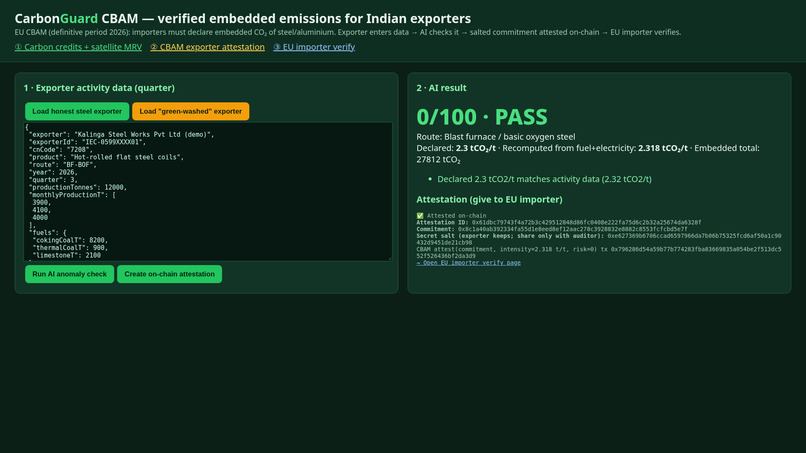Open EU importer verify nav link
Image resolution: width=806 pixels, height=453 pixels.
point(314,47)
